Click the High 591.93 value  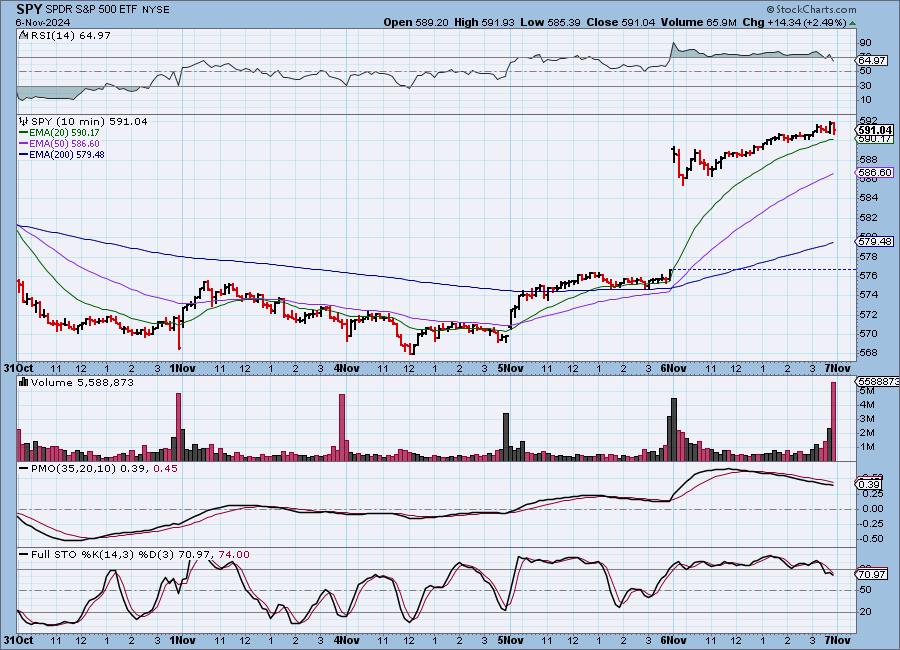point(484,22)
